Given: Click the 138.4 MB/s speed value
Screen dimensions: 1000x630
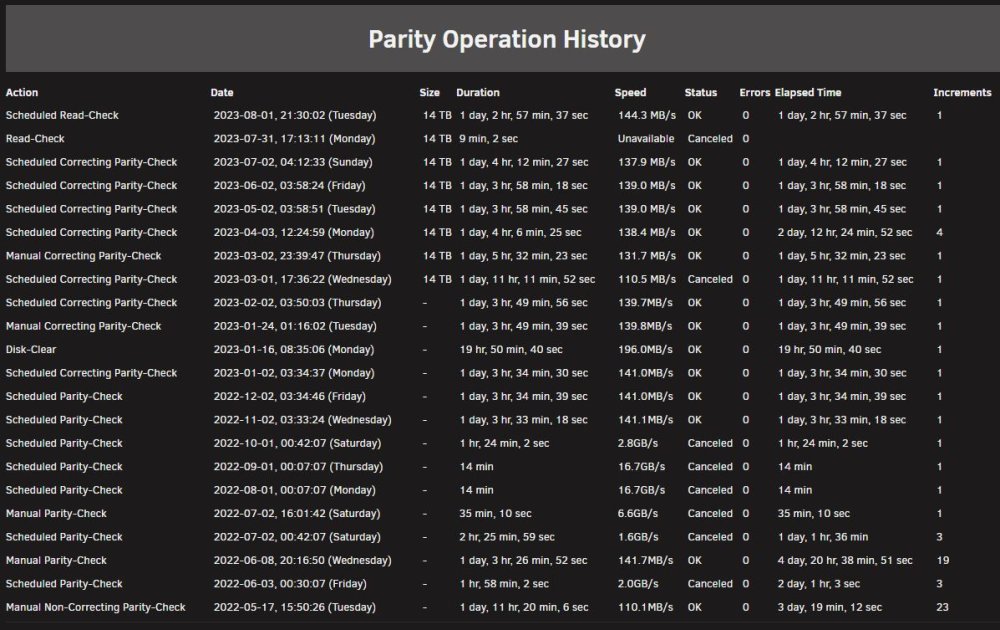Looking at the screenshot, I should tap(647, 233).
